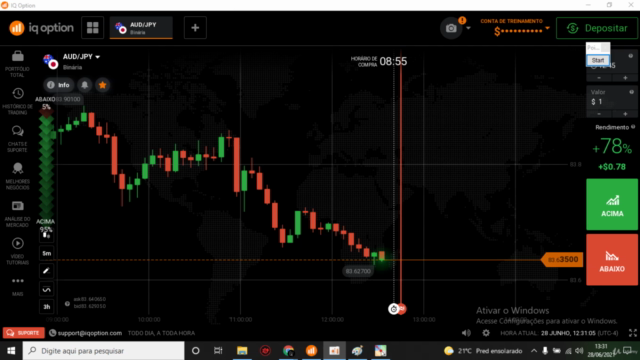This screenshot has width=640, height=360.
Task: Open the settings gear icon
Action: 486,333
